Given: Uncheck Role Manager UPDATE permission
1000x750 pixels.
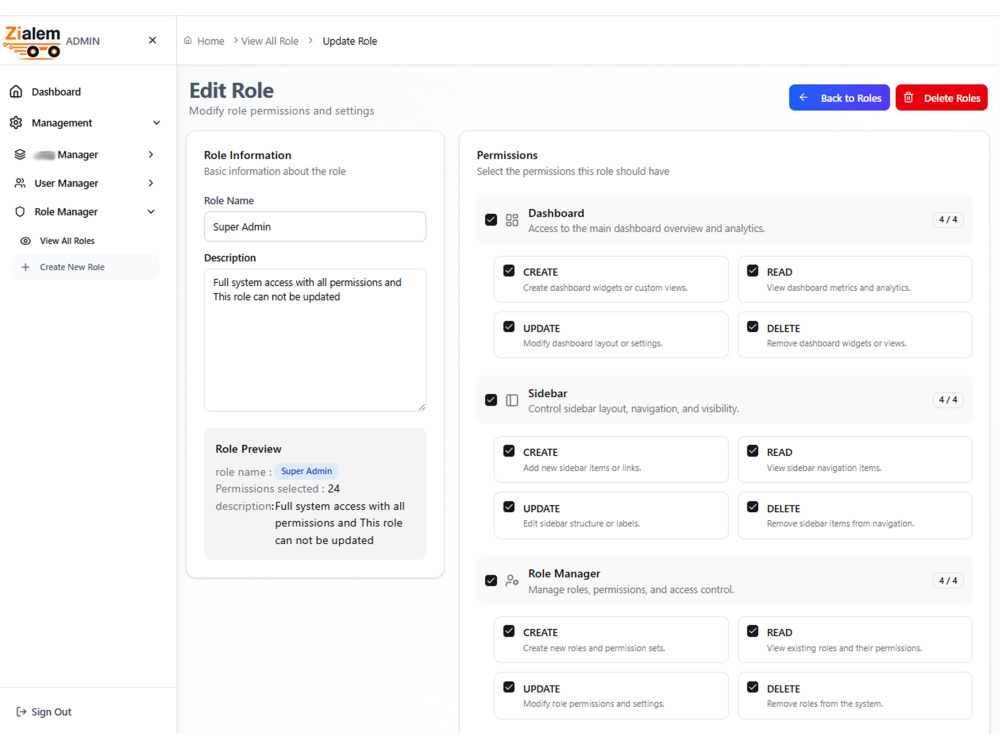Looking at the screenshot, I should pyautogui.click(x=508, y=687).
